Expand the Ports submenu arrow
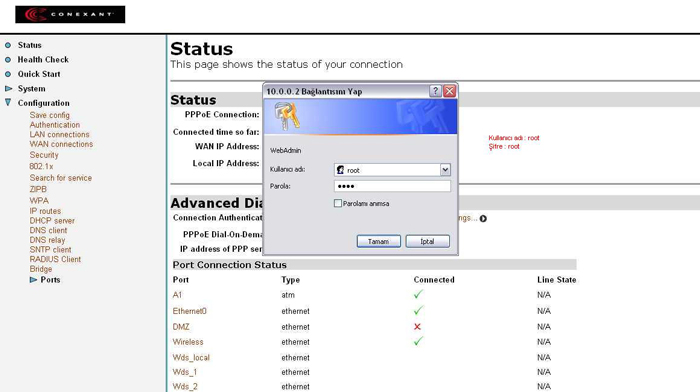Screen dimensions: 700x392 pyautogui.click(x=33, y=280)
